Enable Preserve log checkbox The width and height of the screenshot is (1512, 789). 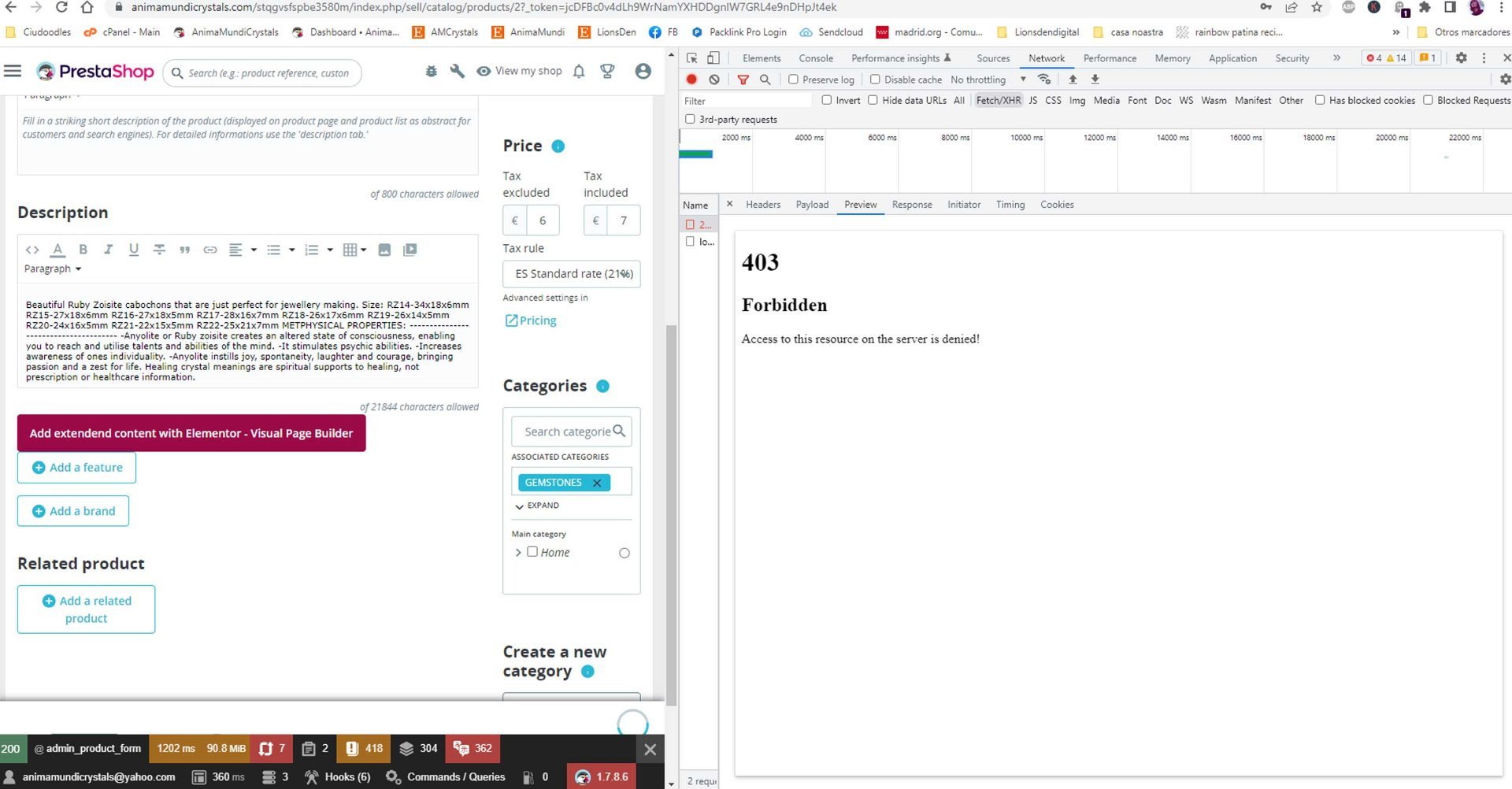click(793, 79)
